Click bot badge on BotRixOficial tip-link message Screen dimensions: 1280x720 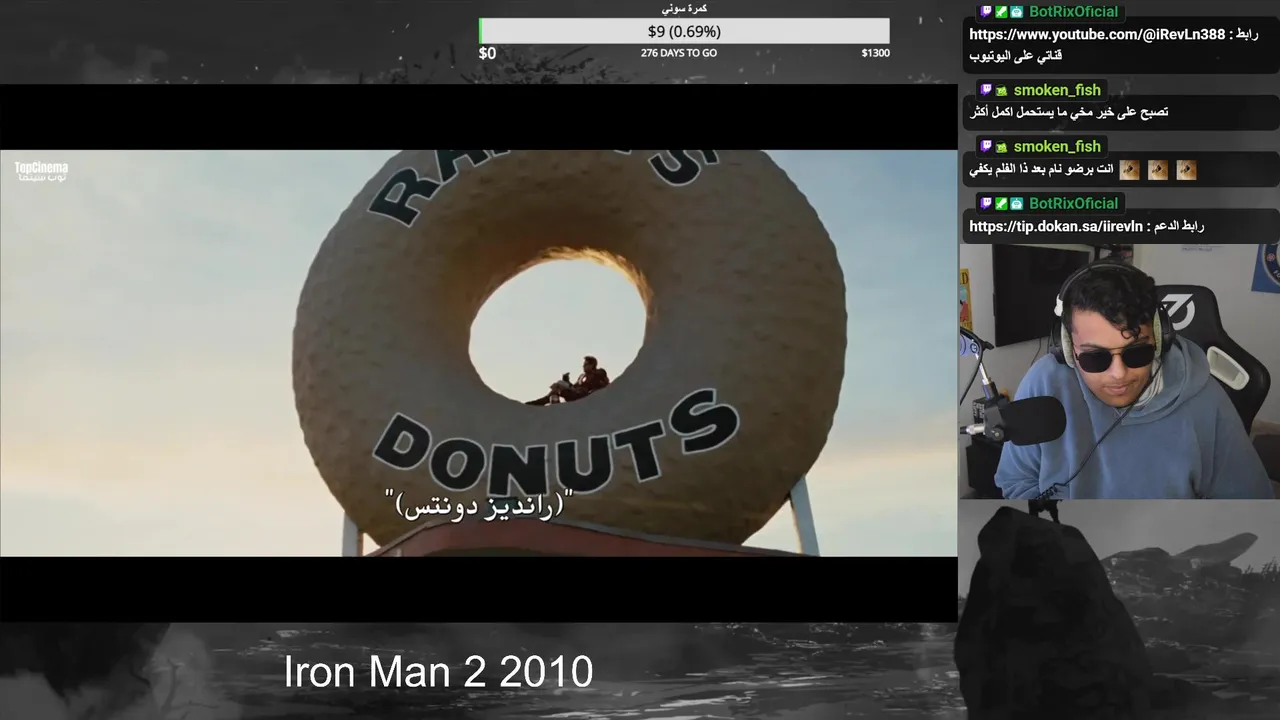tap(1016, 203)
